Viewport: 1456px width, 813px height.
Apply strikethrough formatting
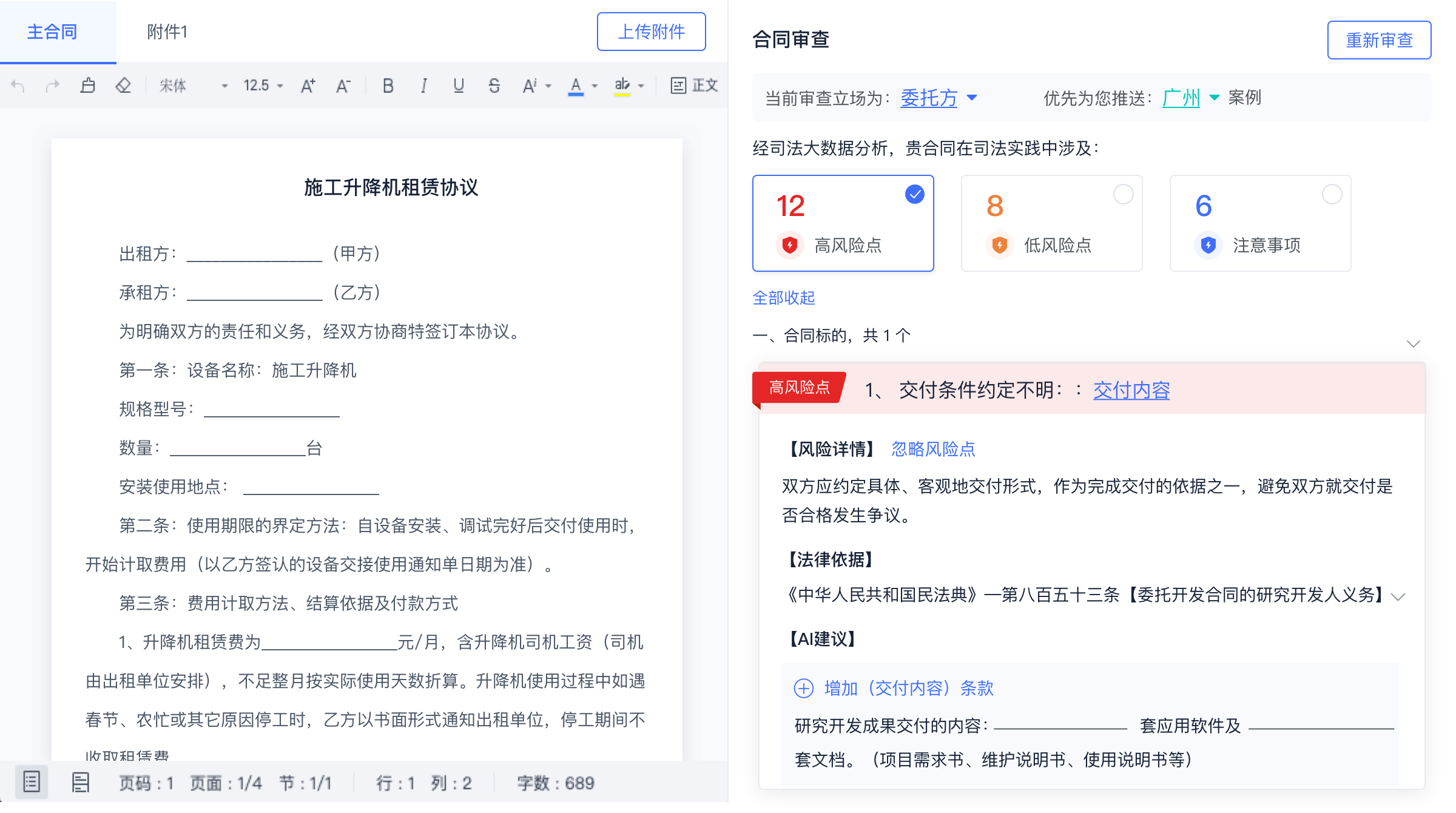[494, 86]
